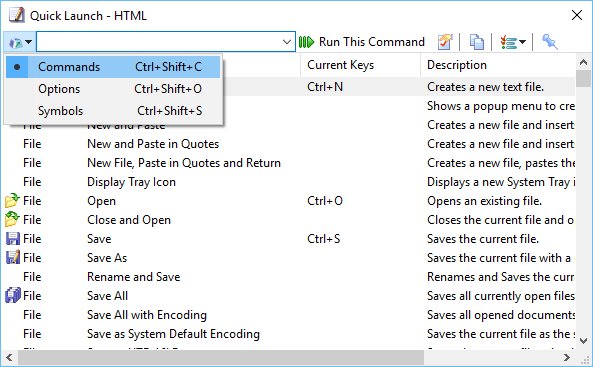
Task: Click 'Displays a new System Tray' description
Action: [501, 182]
